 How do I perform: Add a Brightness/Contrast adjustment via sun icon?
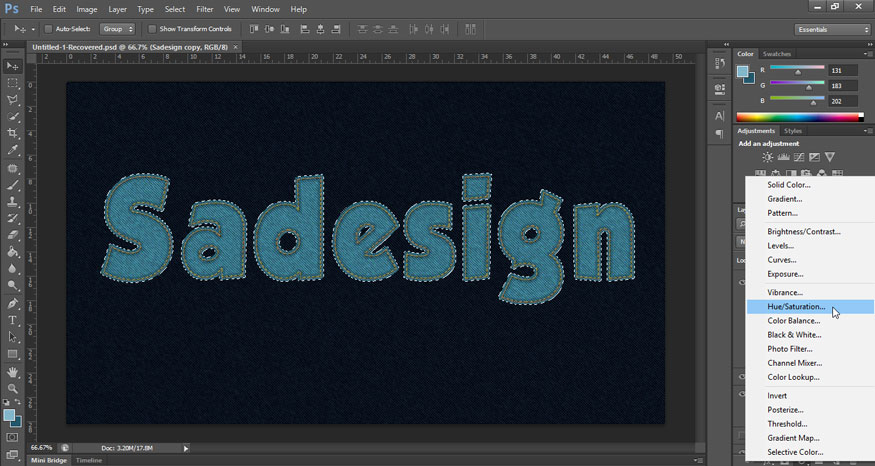pos(768,157)
